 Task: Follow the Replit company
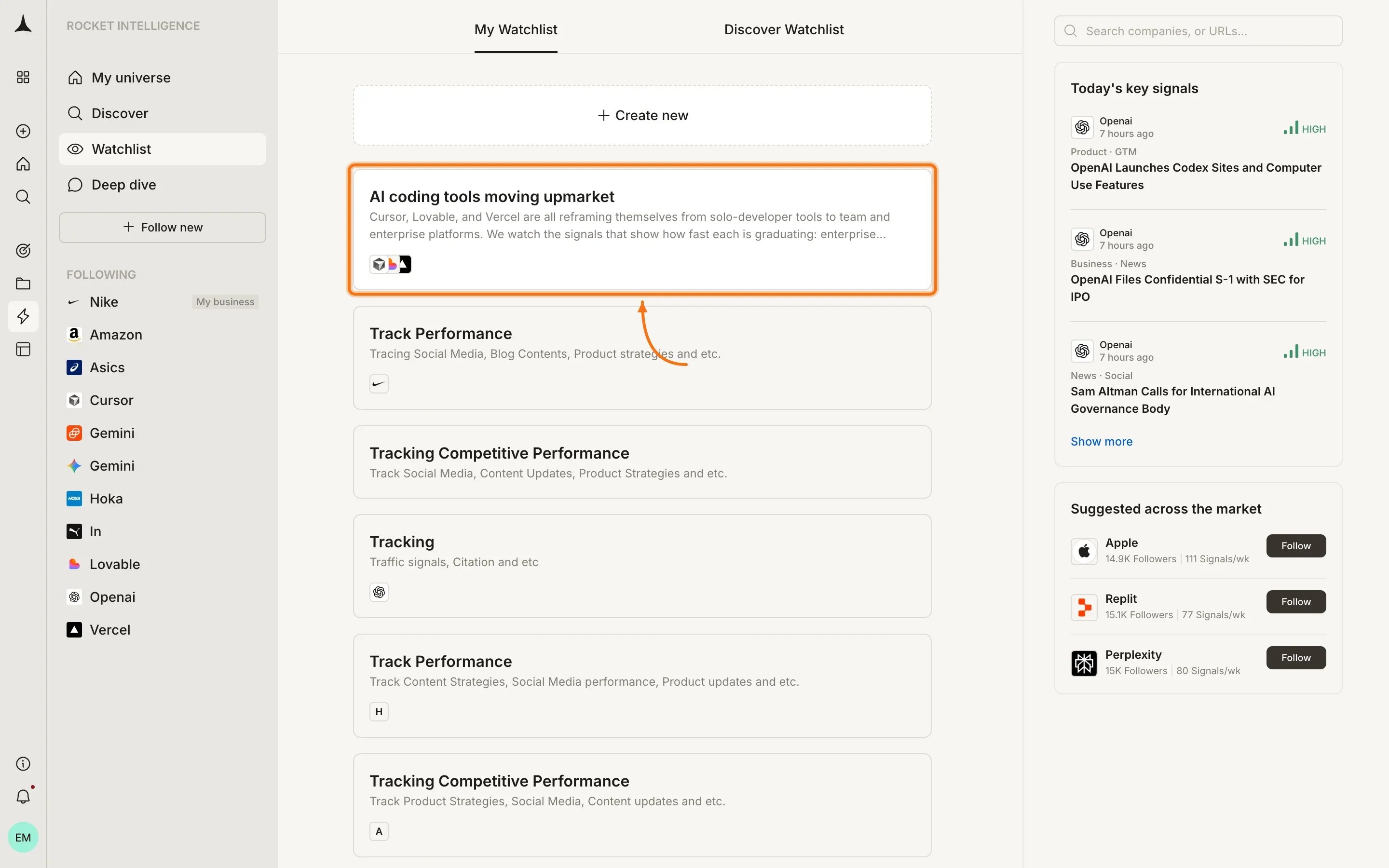1296,602
